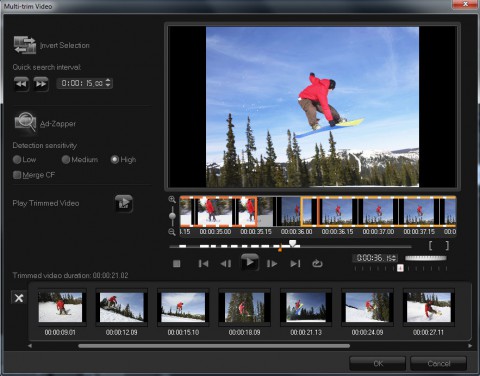Screen dimensions: 480x376
Task: Toggle the Merge CF checkbox
Action: coord(17,175)
